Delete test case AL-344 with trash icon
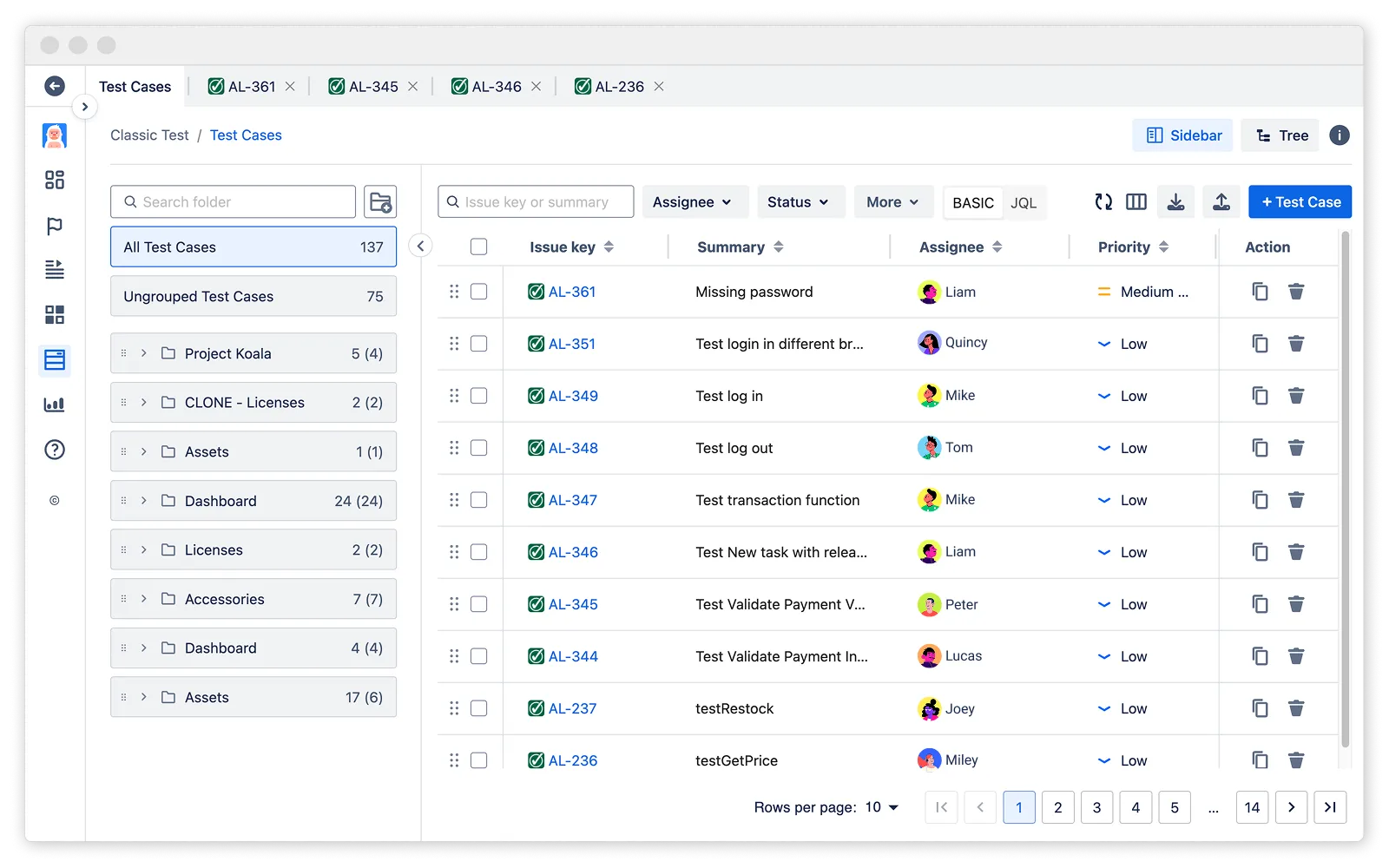Image resolution: width=1389 pixels, height=868 pixels. click(x=1296, y=656)
